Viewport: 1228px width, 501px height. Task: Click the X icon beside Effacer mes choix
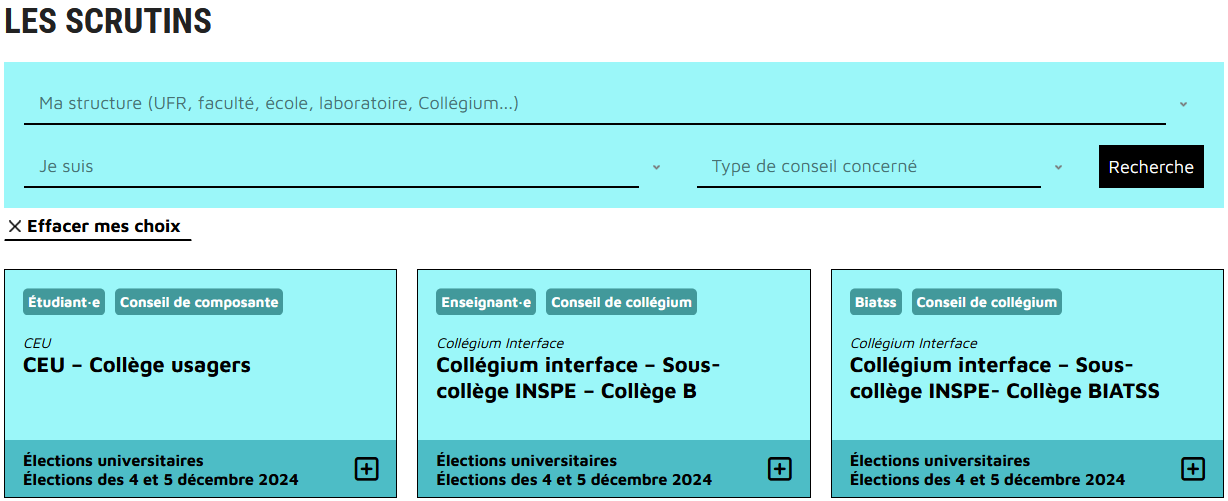pyautogui.click(x=15, y=227)
